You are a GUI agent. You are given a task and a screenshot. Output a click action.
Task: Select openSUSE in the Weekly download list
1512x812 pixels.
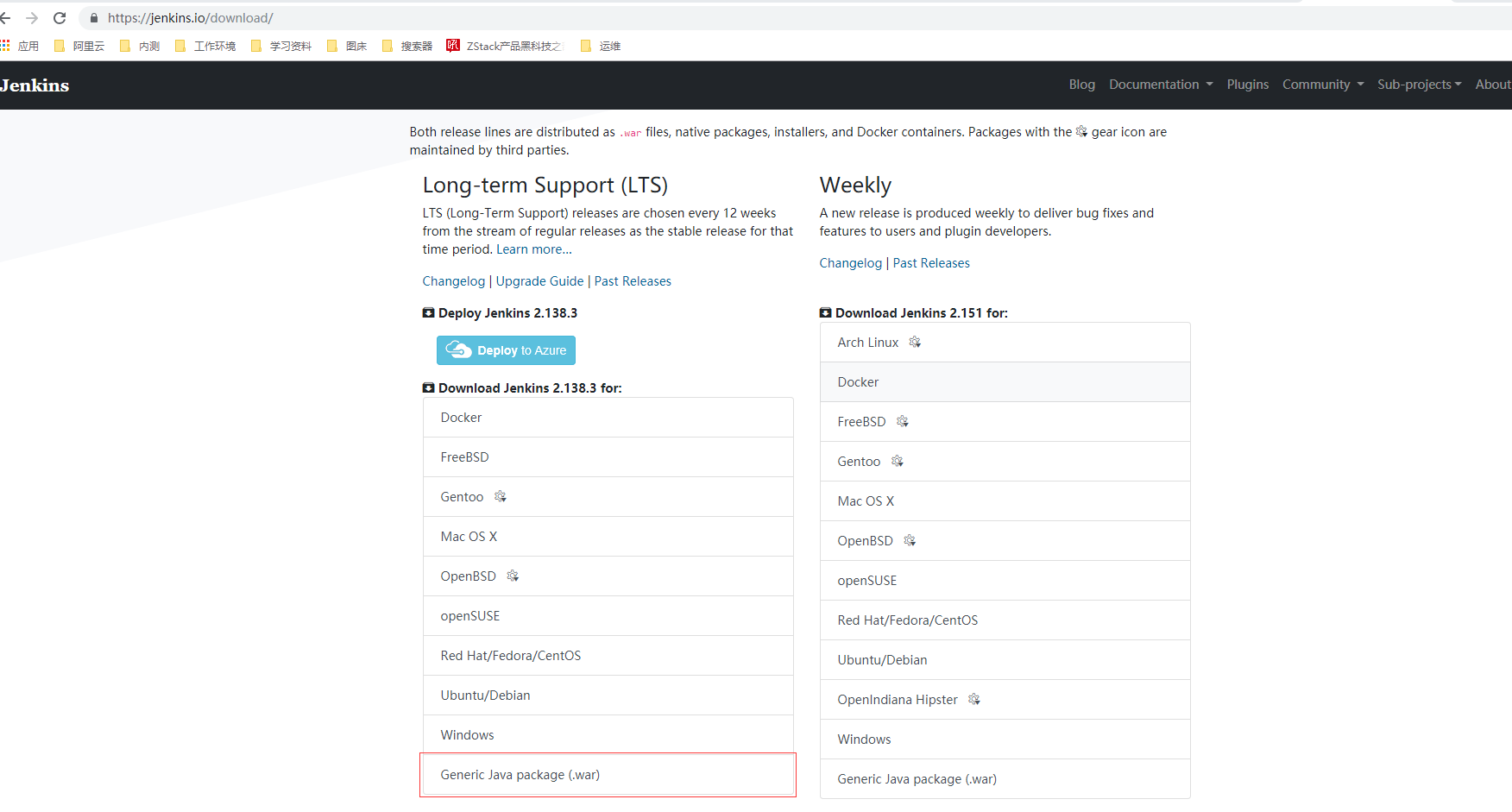click(1005, 581)
